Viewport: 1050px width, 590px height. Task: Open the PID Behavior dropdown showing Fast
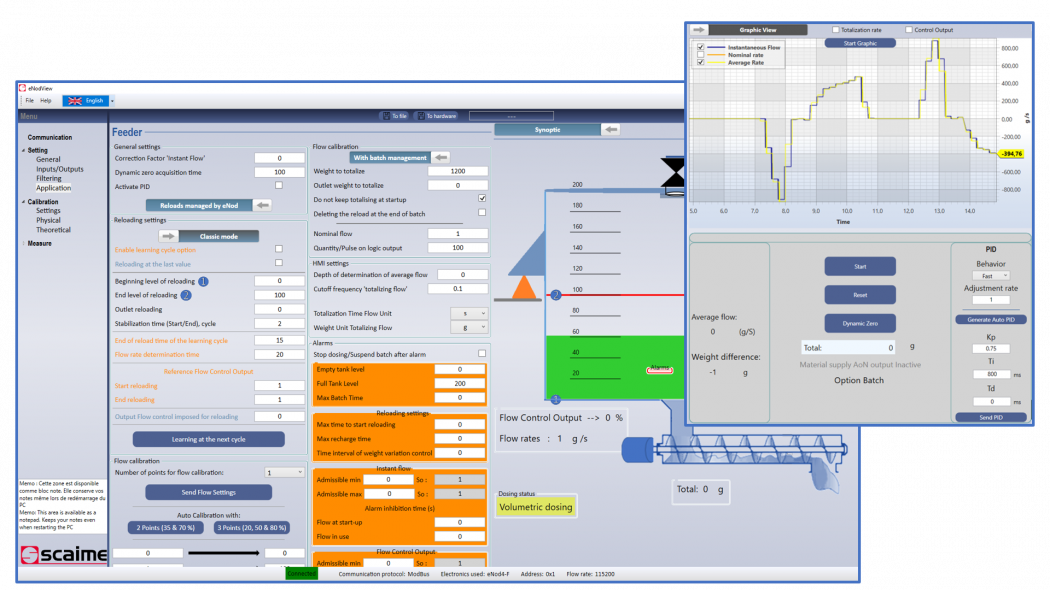click(992, 273)
